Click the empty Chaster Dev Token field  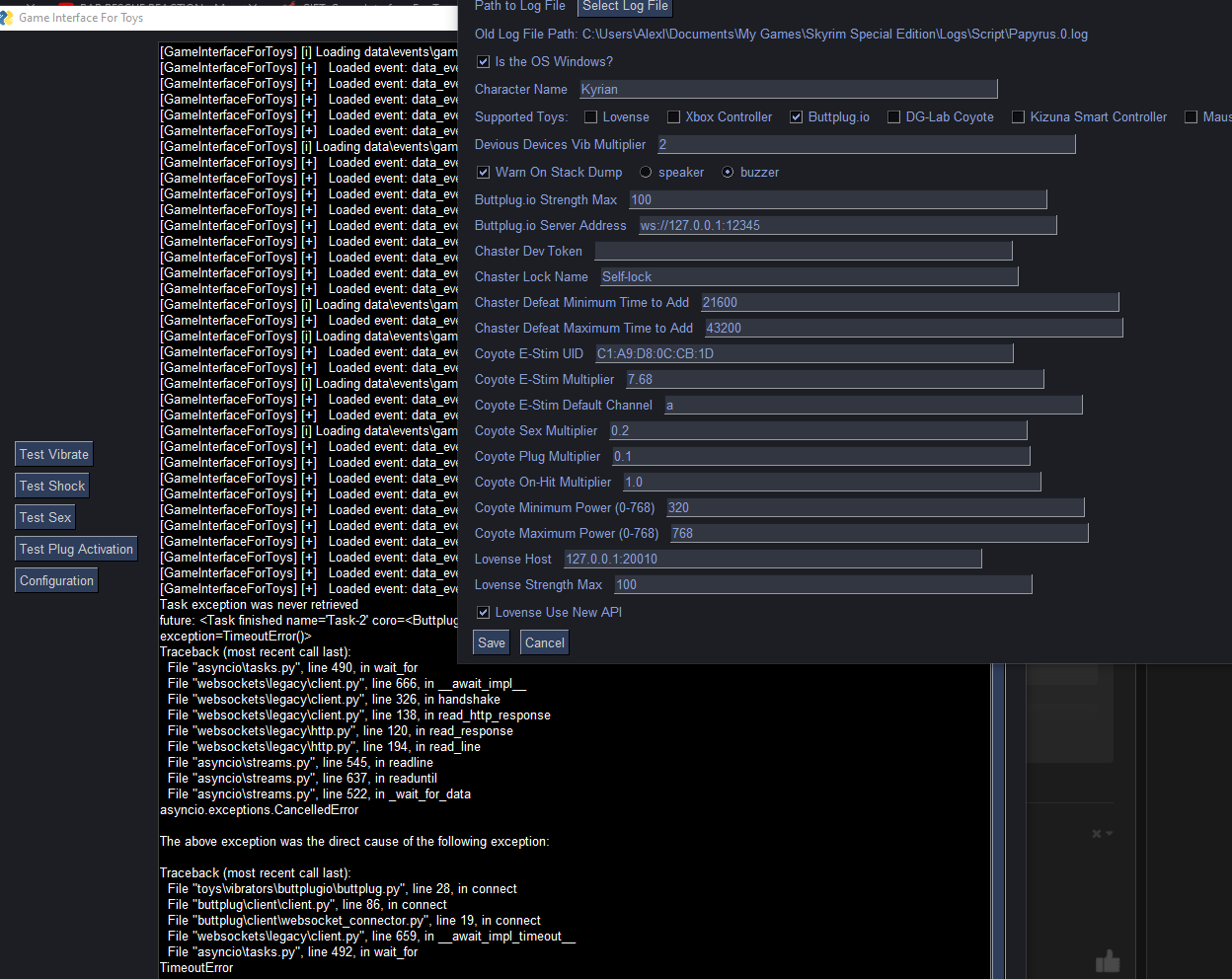(x=803, y=251)
